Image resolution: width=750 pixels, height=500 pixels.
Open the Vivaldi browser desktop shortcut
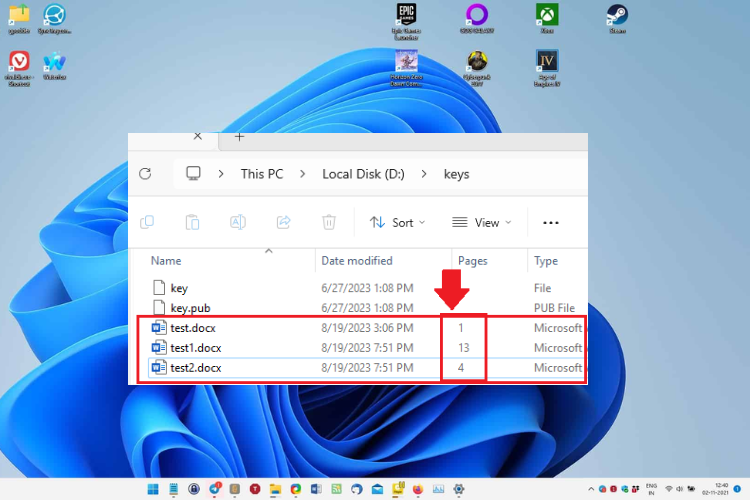pos(19,68)
